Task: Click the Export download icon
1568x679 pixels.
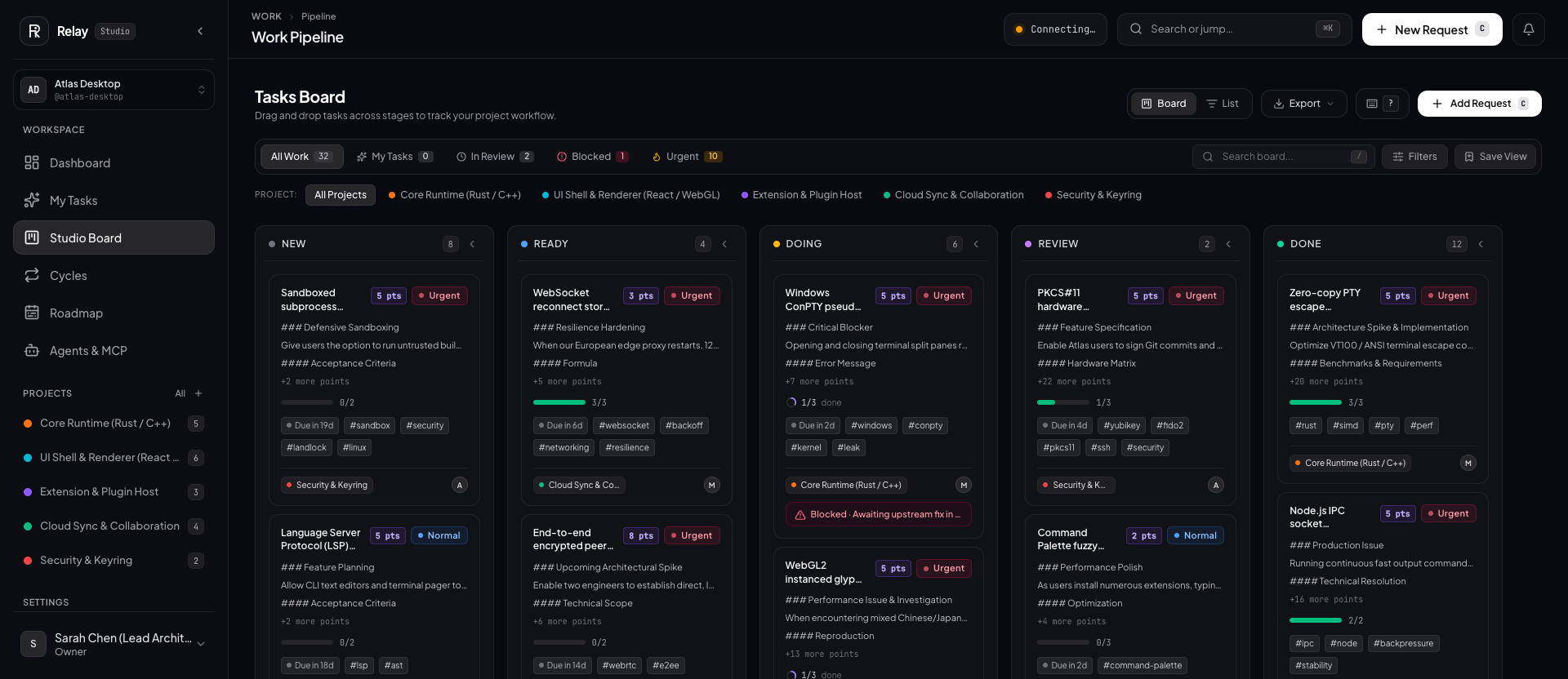Action: pyautogui.click(x=1279, y=104)
